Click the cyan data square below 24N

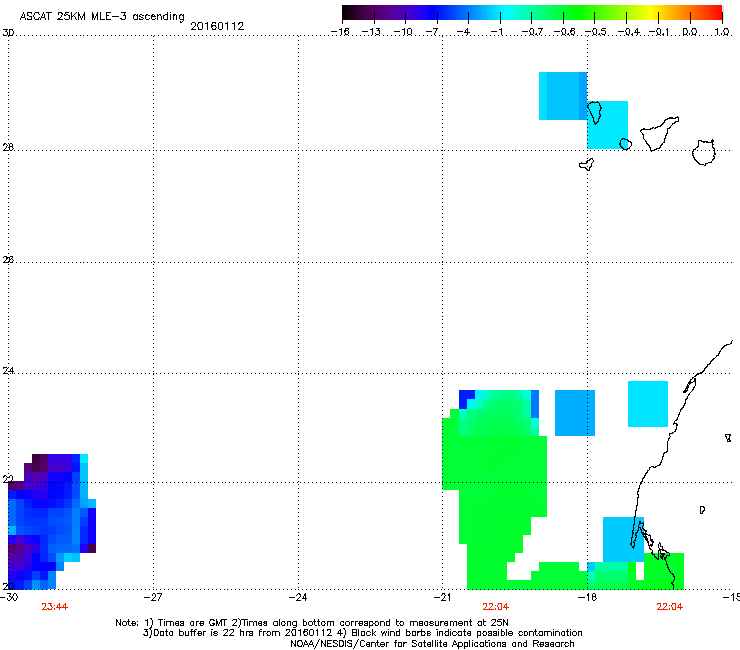pyautogui.click(x=648, y=404)
